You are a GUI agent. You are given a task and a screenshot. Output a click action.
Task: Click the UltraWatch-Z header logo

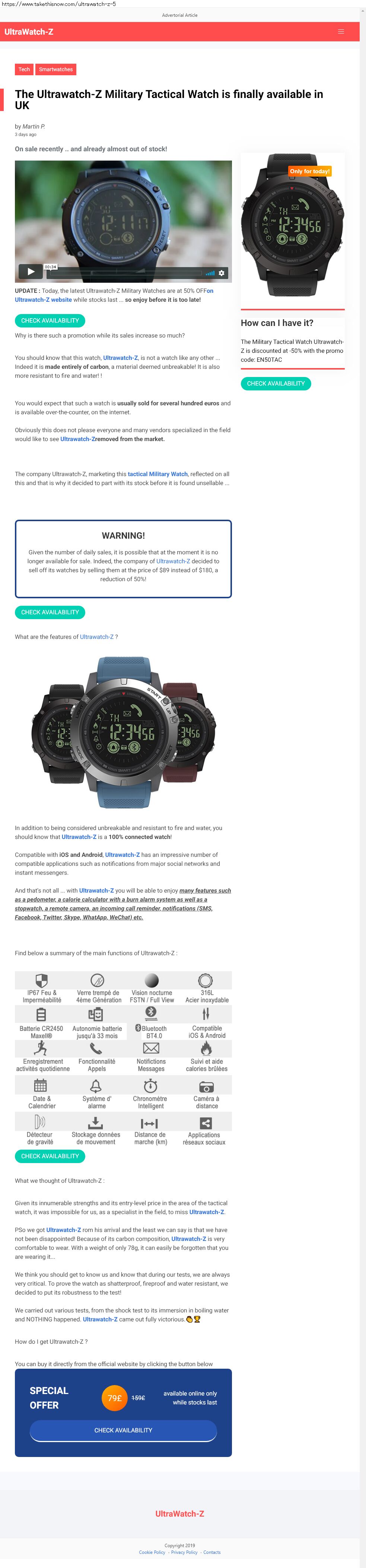tap(29, 32)
